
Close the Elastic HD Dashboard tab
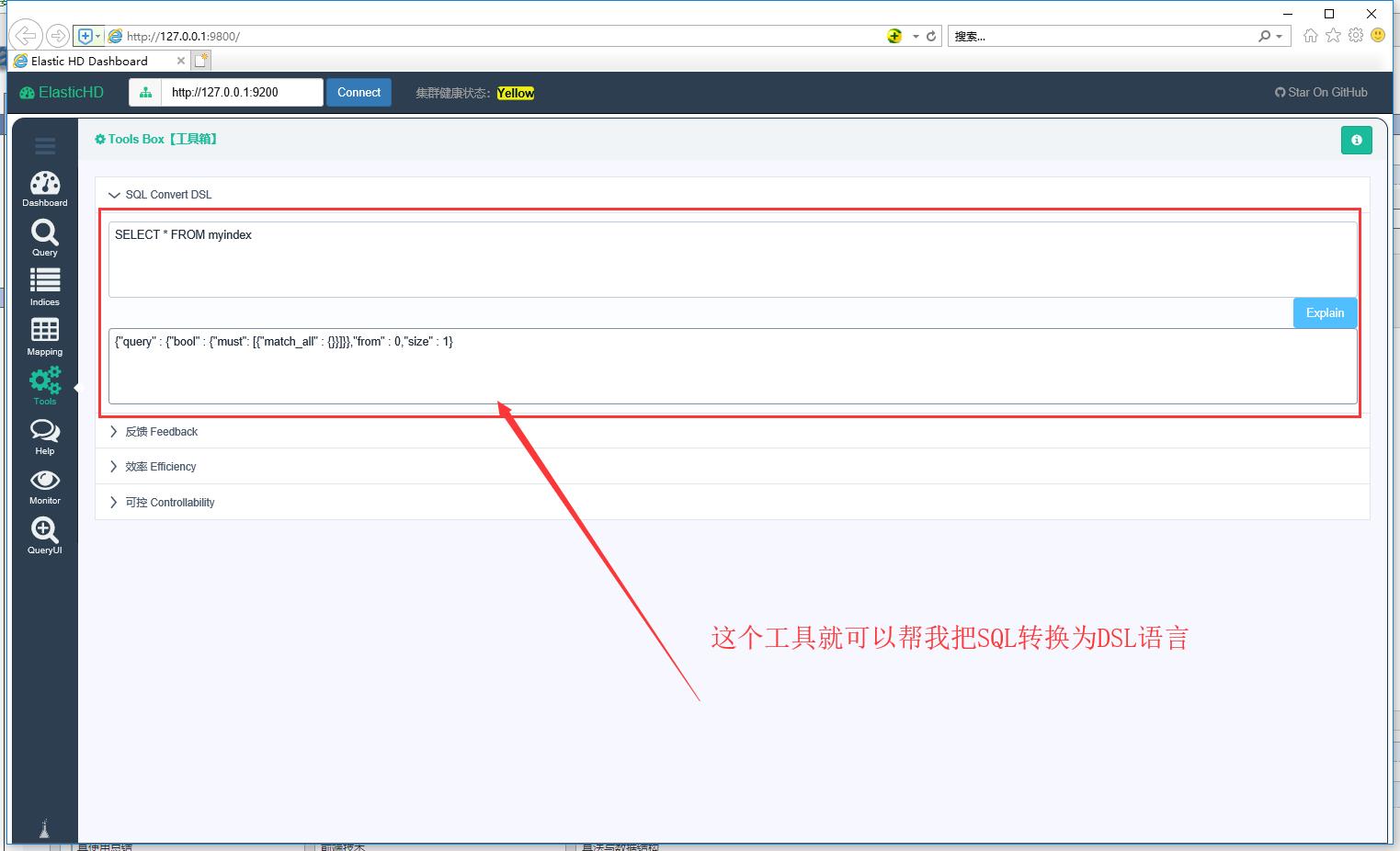coord(180,61)
